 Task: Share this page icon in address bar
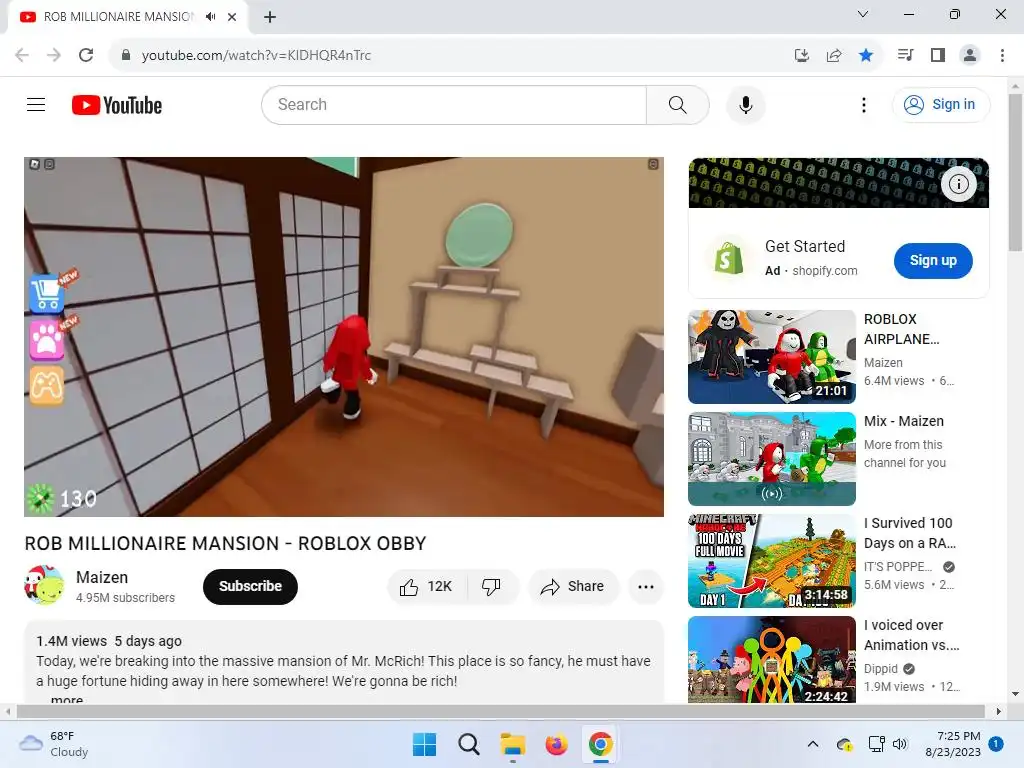coord(834,55)
